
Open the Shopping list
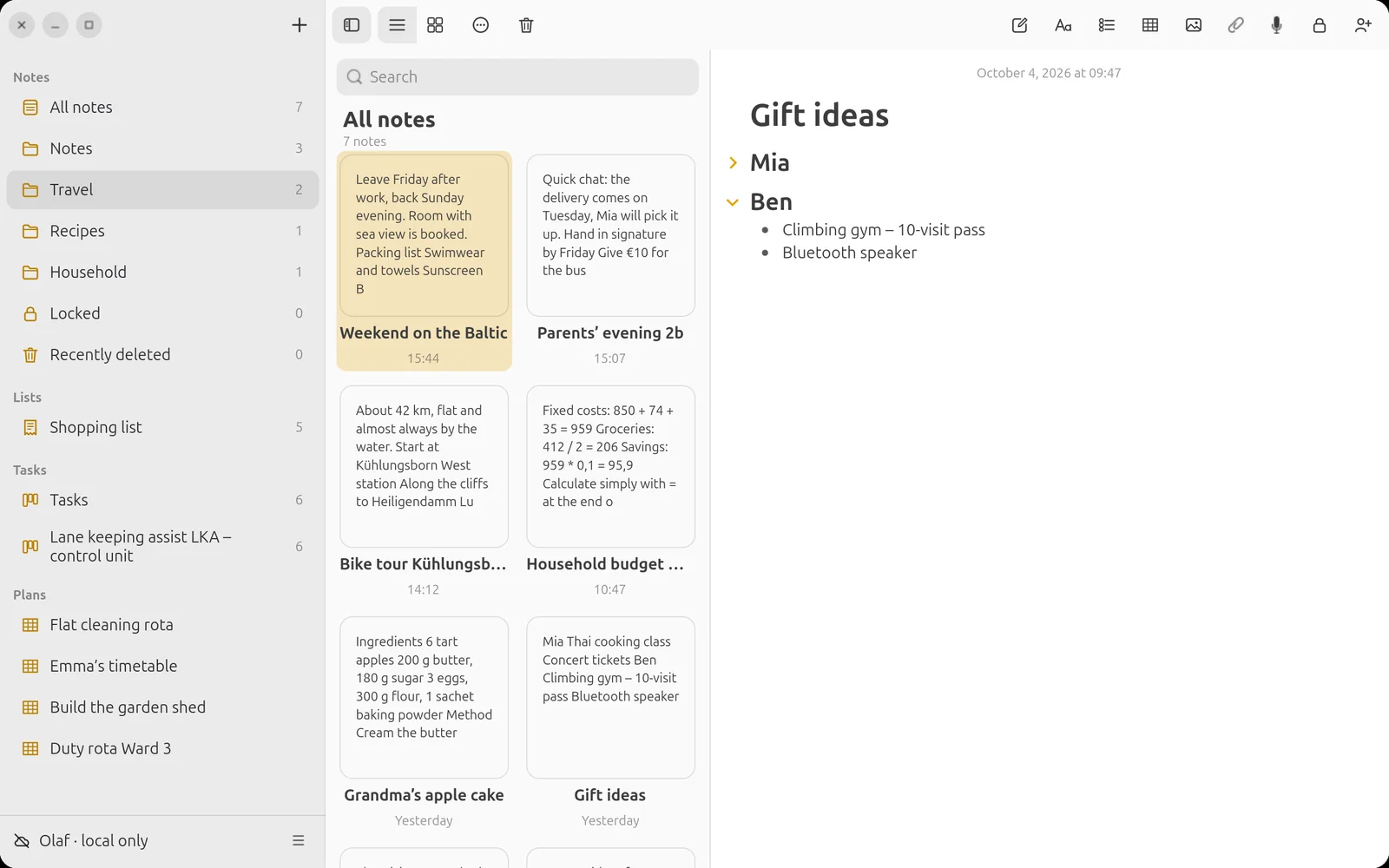(162, 427)
